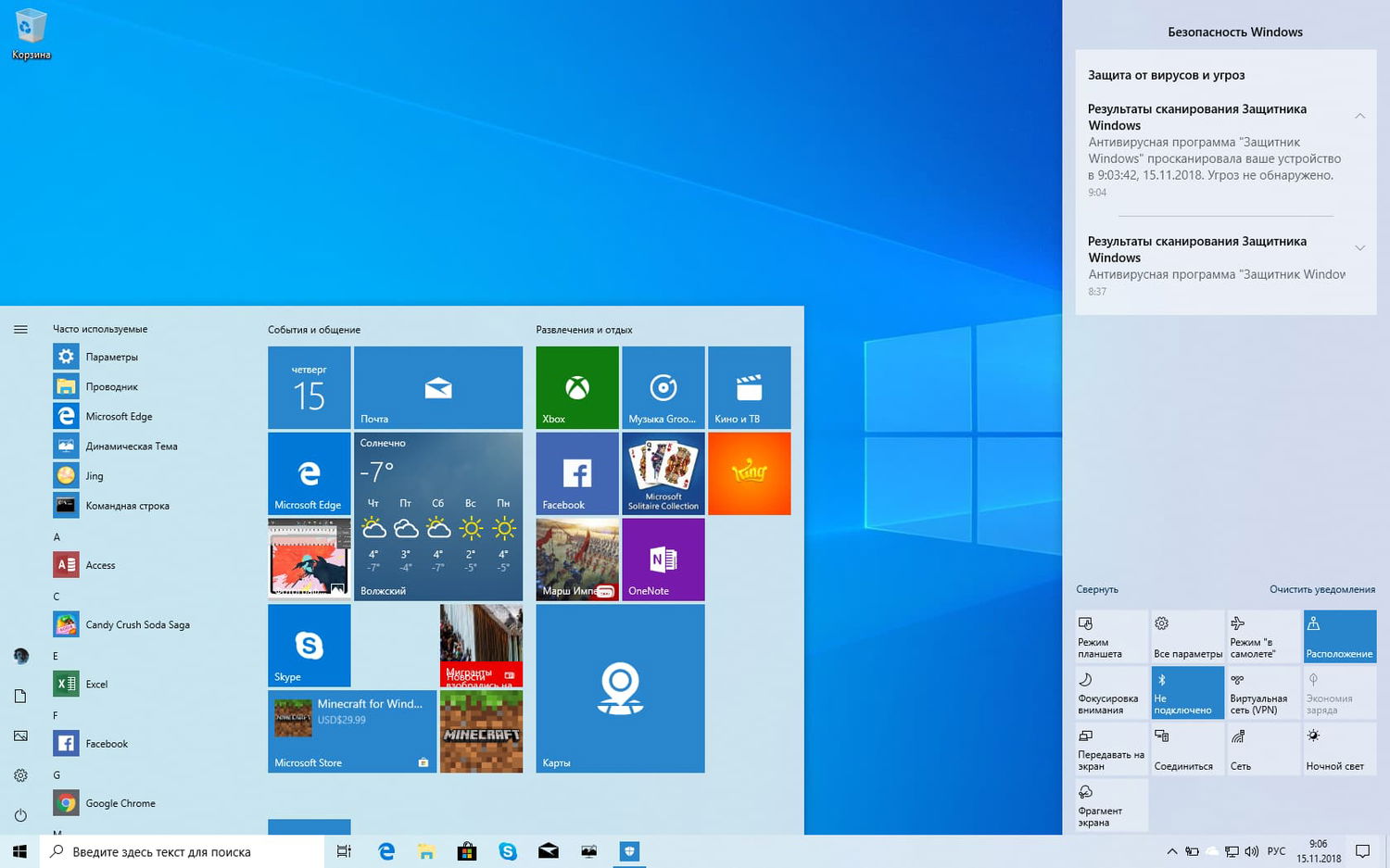Collapse the first Защитник Windows scan result
The height and width of the screenshot is (868, 1390).
click(1359, 116)
